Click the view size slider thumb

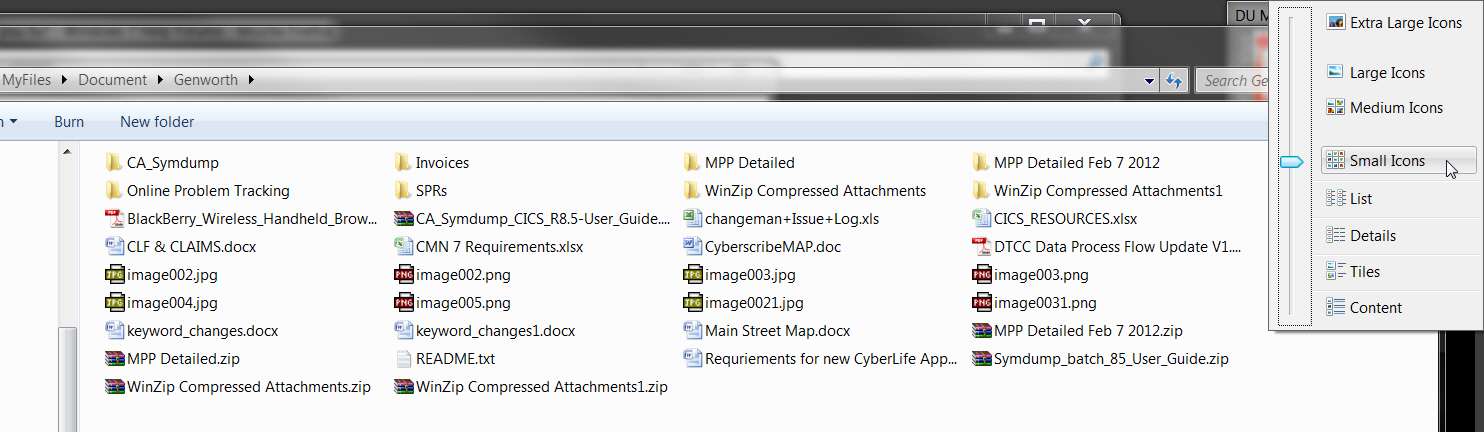[1292, 162]
